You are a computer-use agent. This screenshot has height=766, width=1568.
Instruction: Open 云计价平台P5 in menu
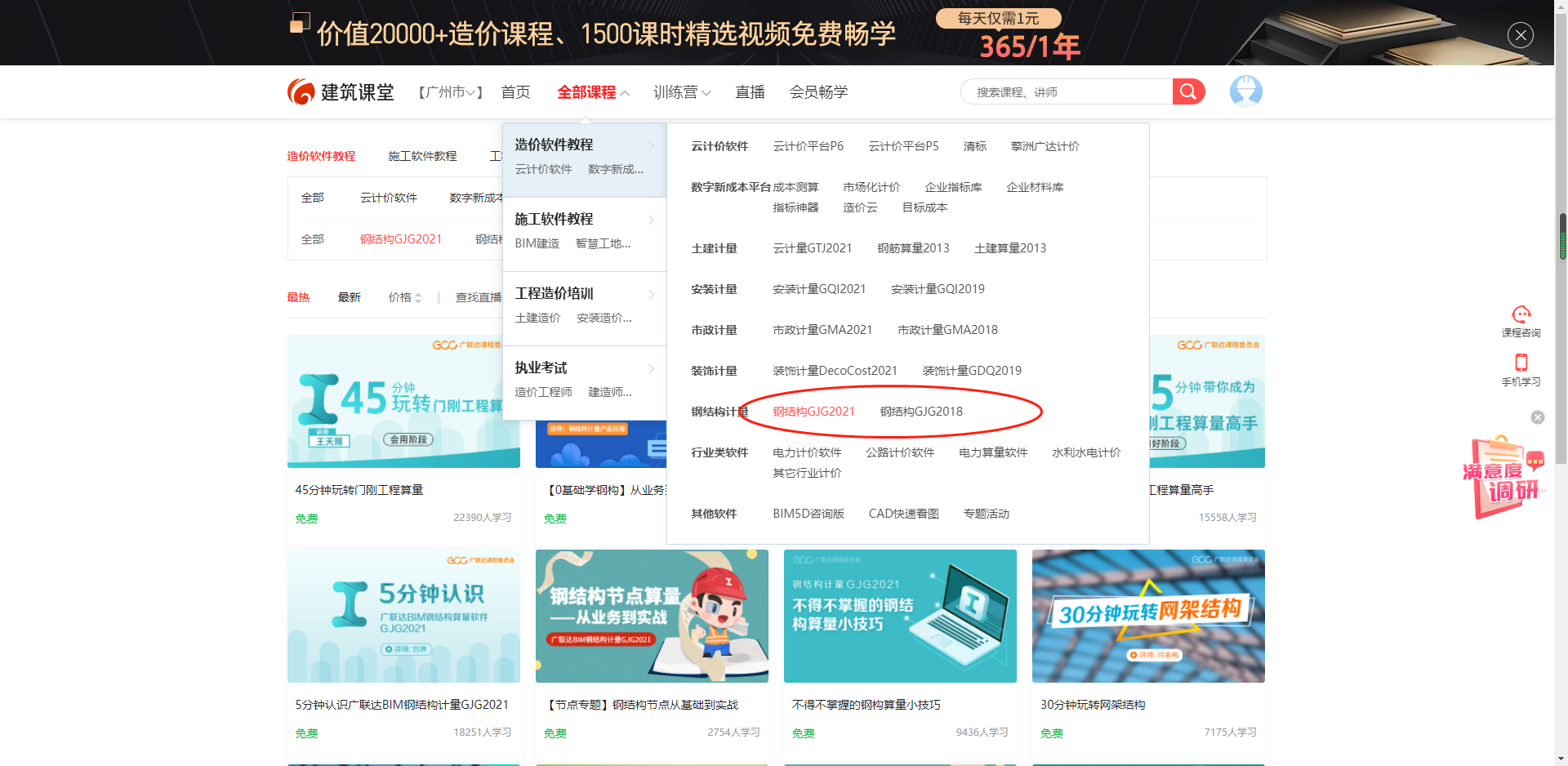[x=903, y=146]
